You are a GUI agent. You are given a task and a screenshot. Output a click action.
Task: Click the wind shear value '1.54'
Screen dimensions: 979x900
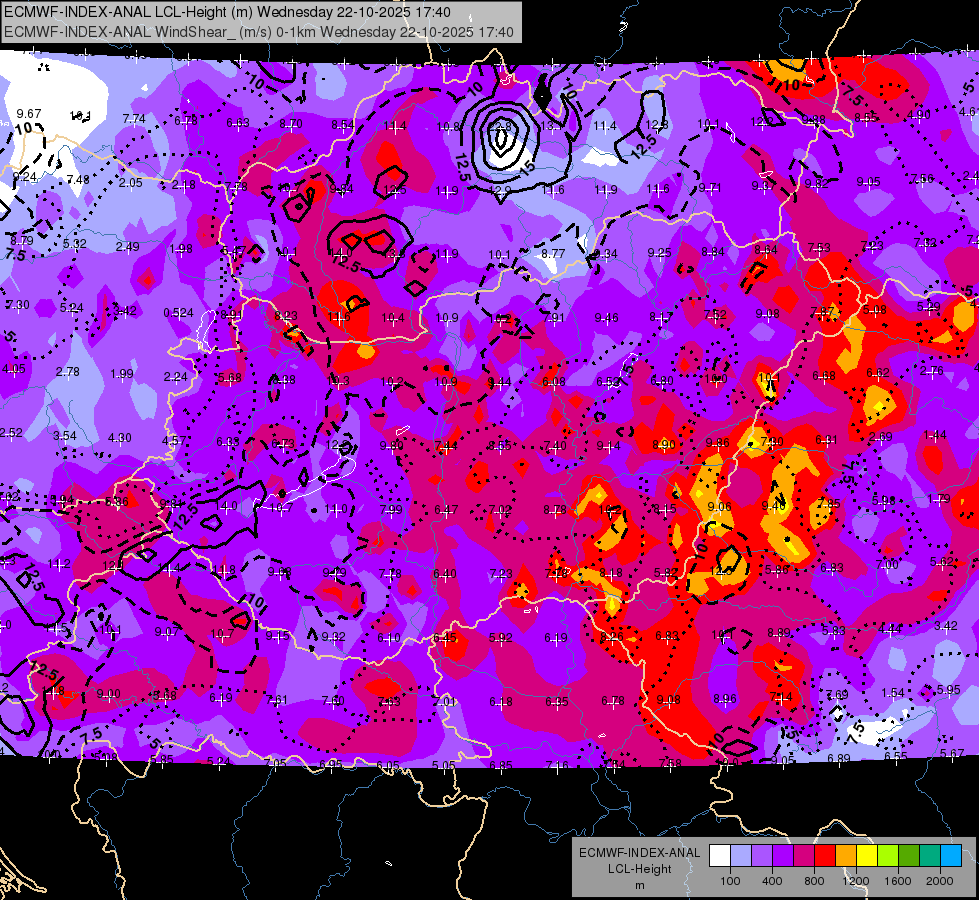893,693
